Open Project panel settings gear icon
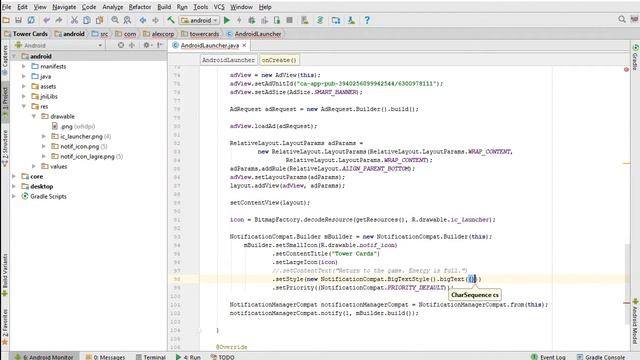The image size is (640, 360). point(147,45)
